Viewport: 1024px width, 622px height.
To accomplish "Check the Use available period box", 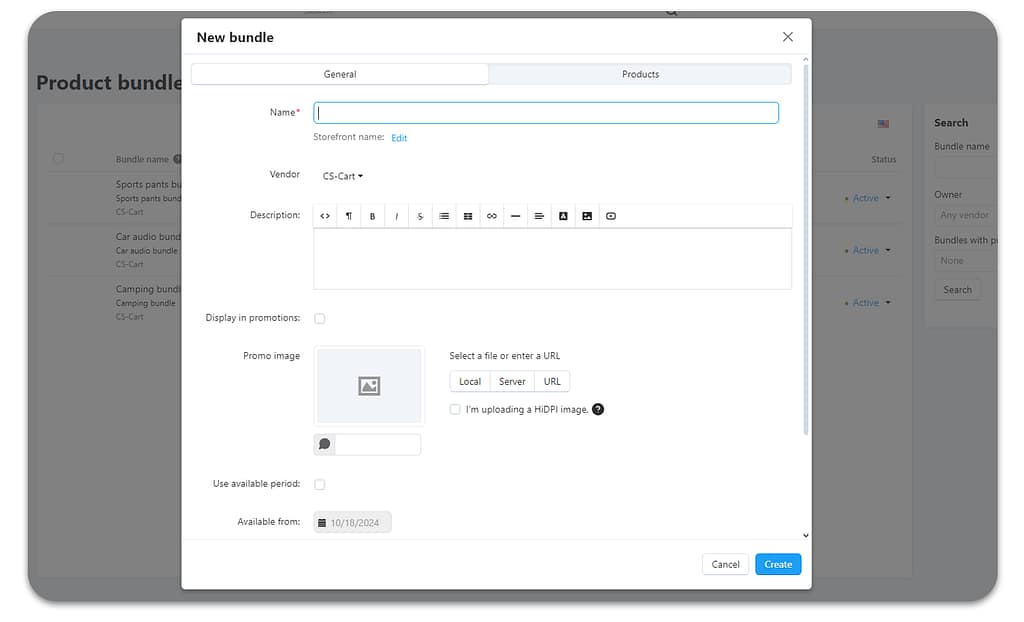I will 320,485.
